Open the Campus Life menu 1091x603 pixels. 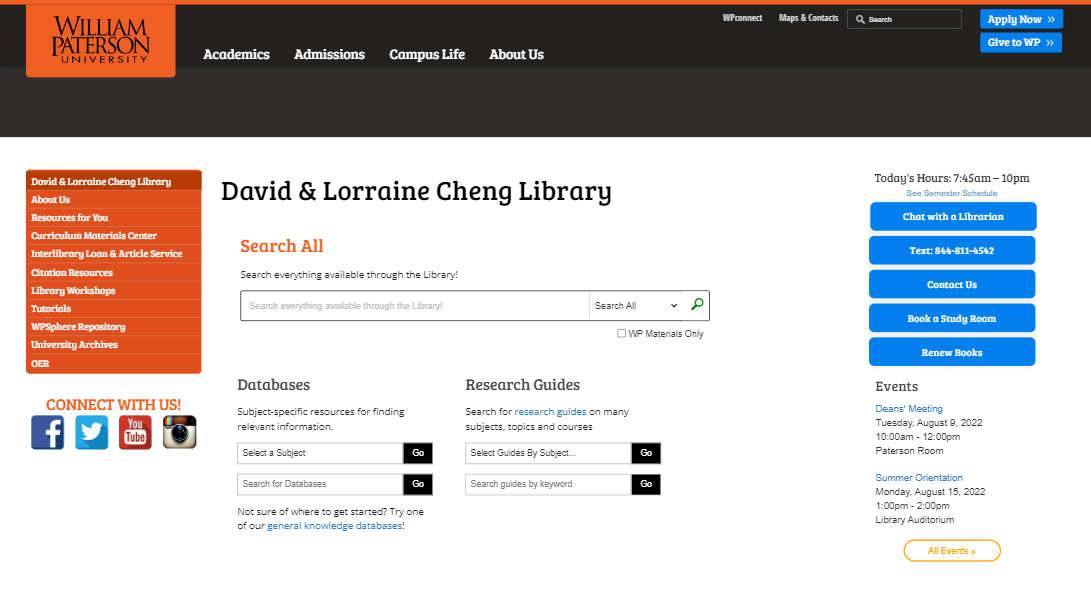tap(427, 54)
